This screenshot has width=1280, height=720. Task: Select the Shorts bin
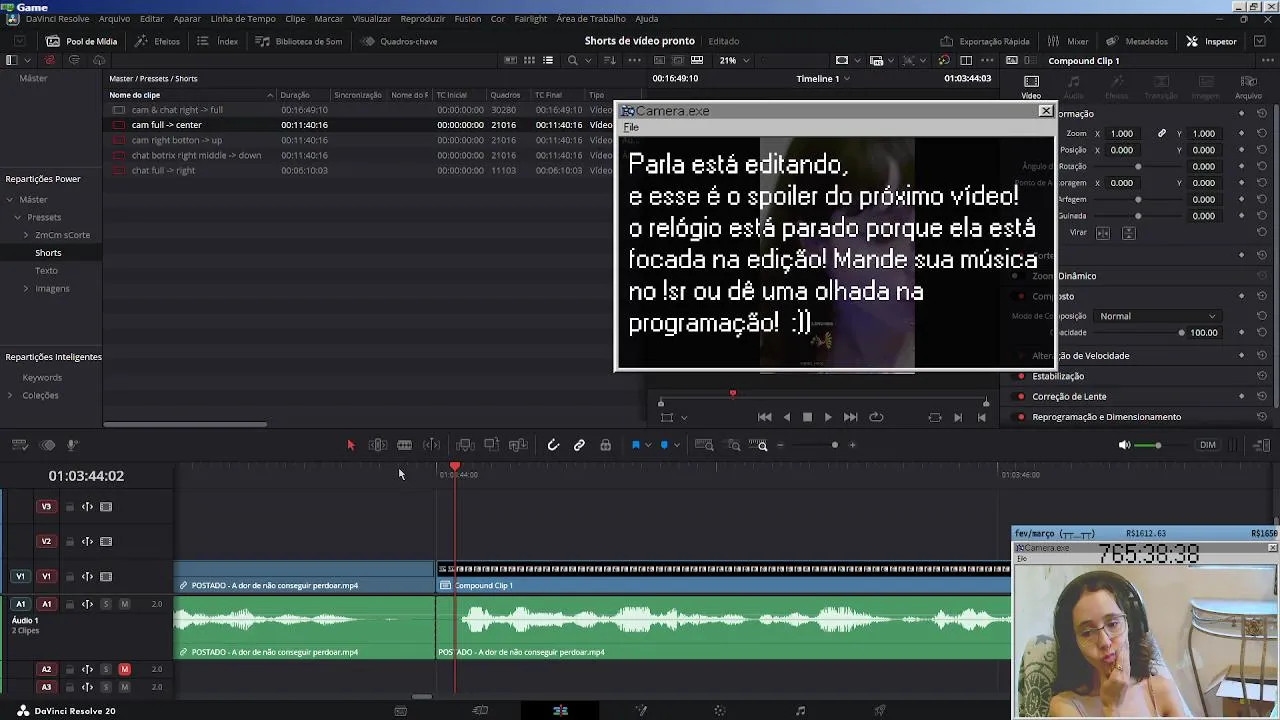pos(48,253)
